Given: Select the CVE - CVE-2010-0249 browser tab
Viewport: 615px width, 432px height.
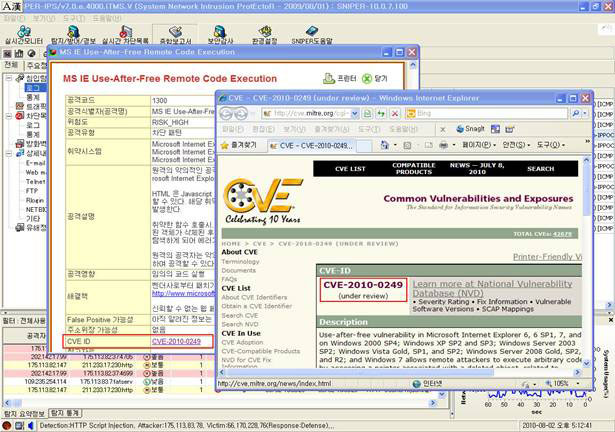Looking at the screenshot, I should pyautogui.click(x=311, y=146).
